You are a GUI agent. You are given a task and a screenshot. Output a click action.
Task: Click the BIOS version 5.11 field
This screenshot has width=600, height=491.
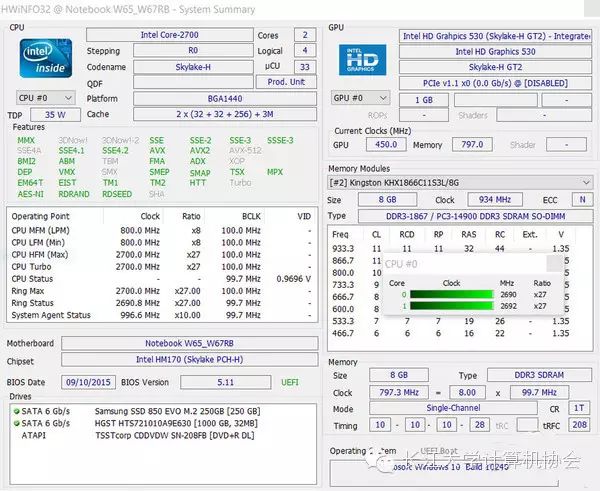[x=225, y=382]
